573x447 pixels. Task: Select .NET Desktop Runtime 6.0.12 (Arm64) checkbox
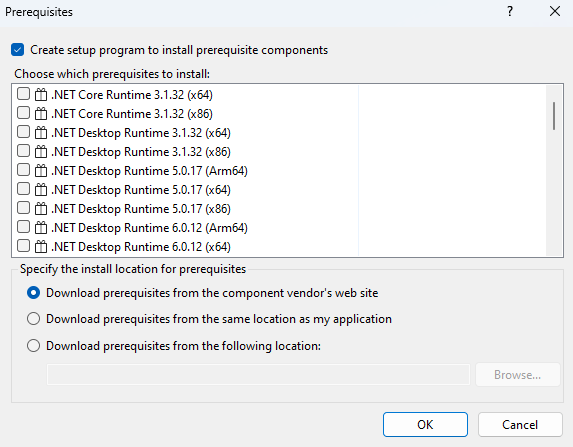tap(23, 227)
